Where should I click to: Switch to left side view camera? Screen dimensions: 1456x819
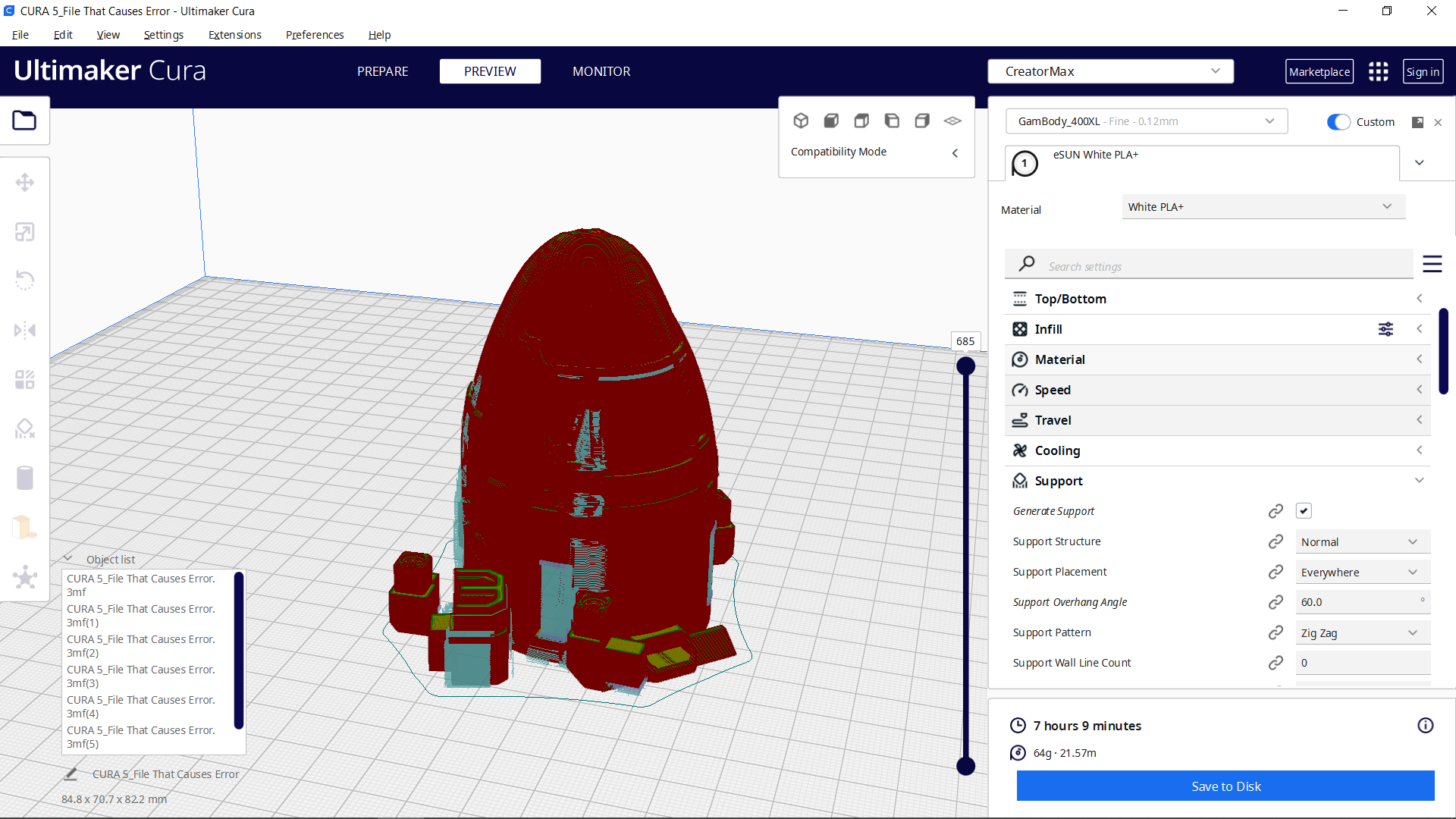[x=892, y=121]
